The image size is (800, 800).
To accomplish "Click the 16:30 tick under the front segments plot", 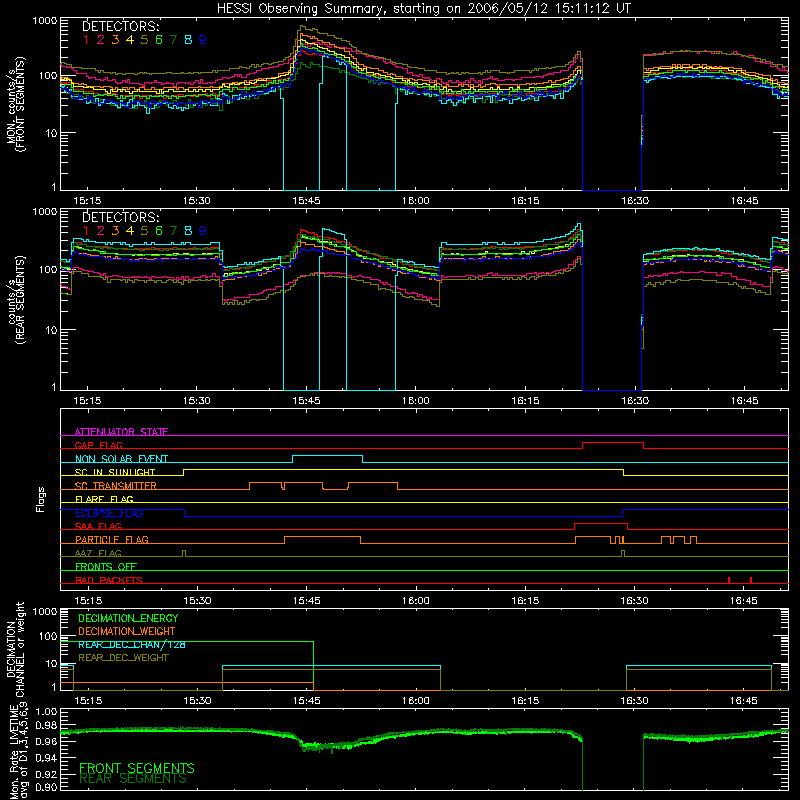I will tap(635, 201).
